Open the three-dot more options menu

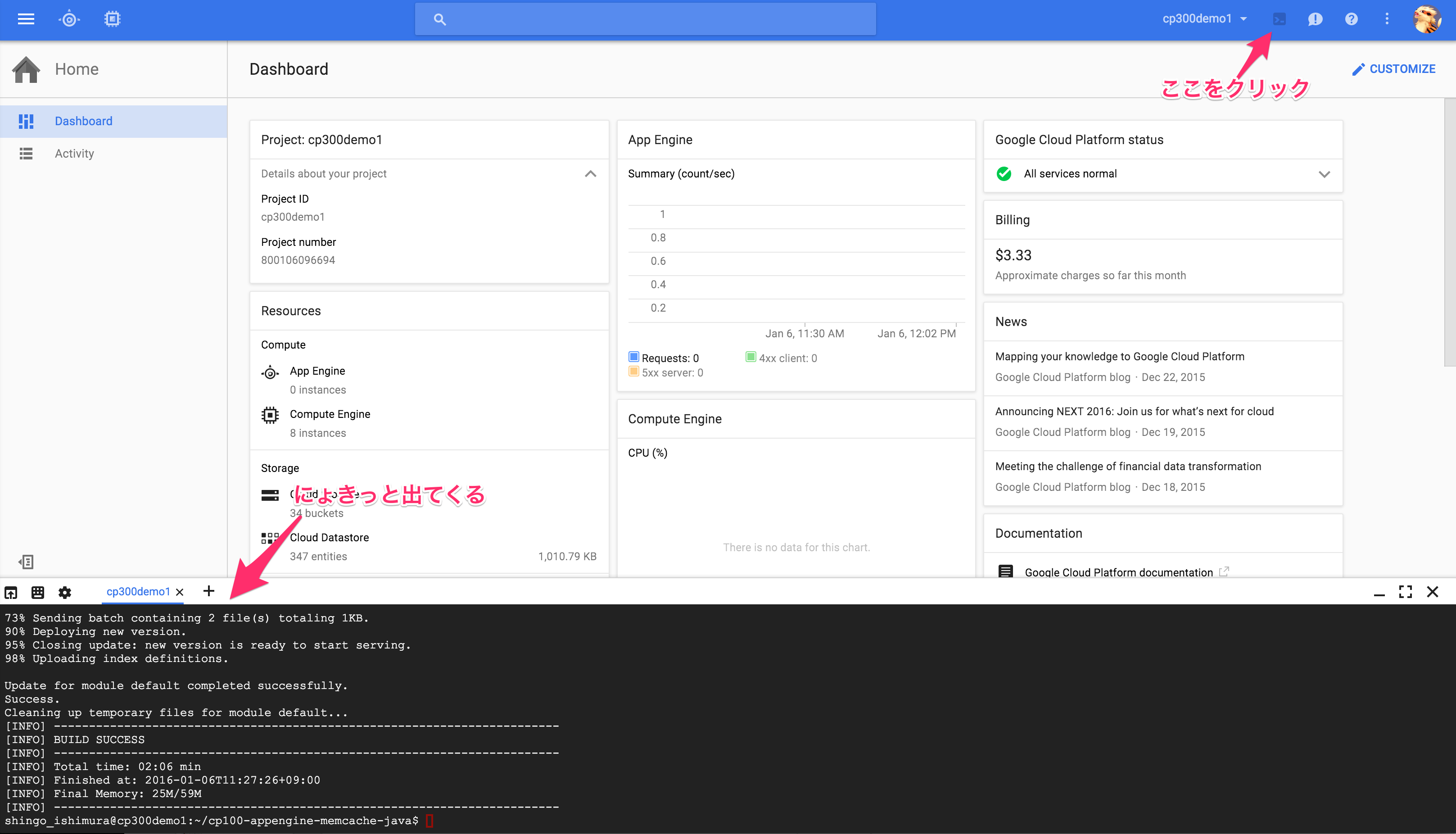point(1387,19)
